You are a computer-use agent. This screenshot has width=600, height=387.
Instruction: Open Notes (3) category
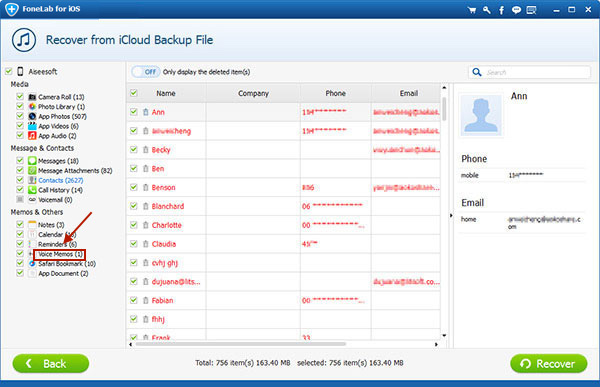[51, 225]
